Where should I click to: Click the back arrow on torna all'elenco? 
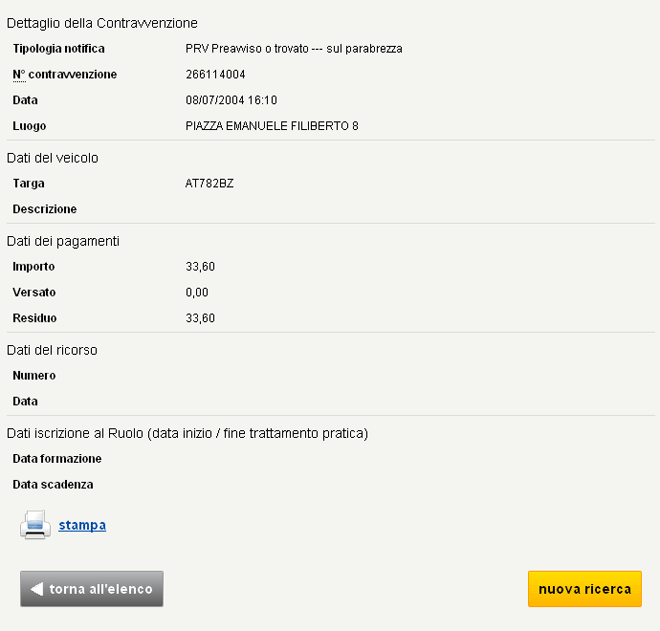[x=37, y=589]
